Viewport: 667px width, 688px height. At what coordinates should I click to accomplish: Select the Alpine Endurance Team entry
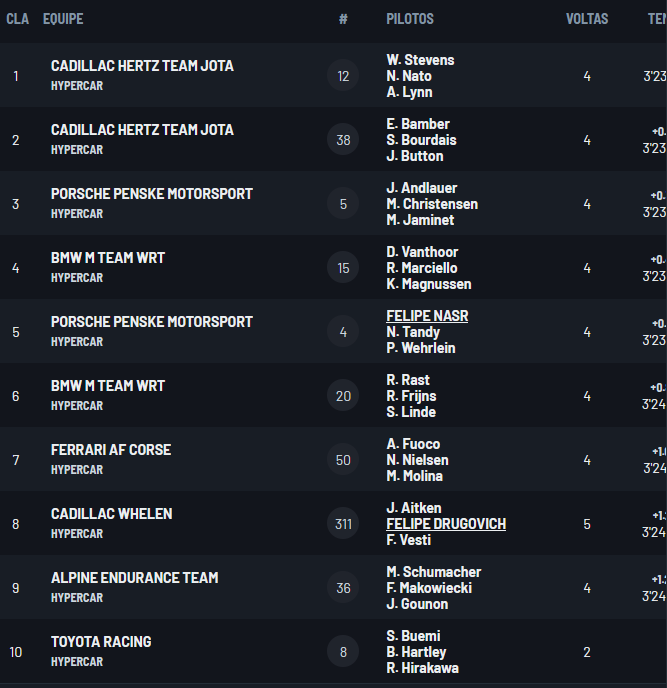coord(134,578)
